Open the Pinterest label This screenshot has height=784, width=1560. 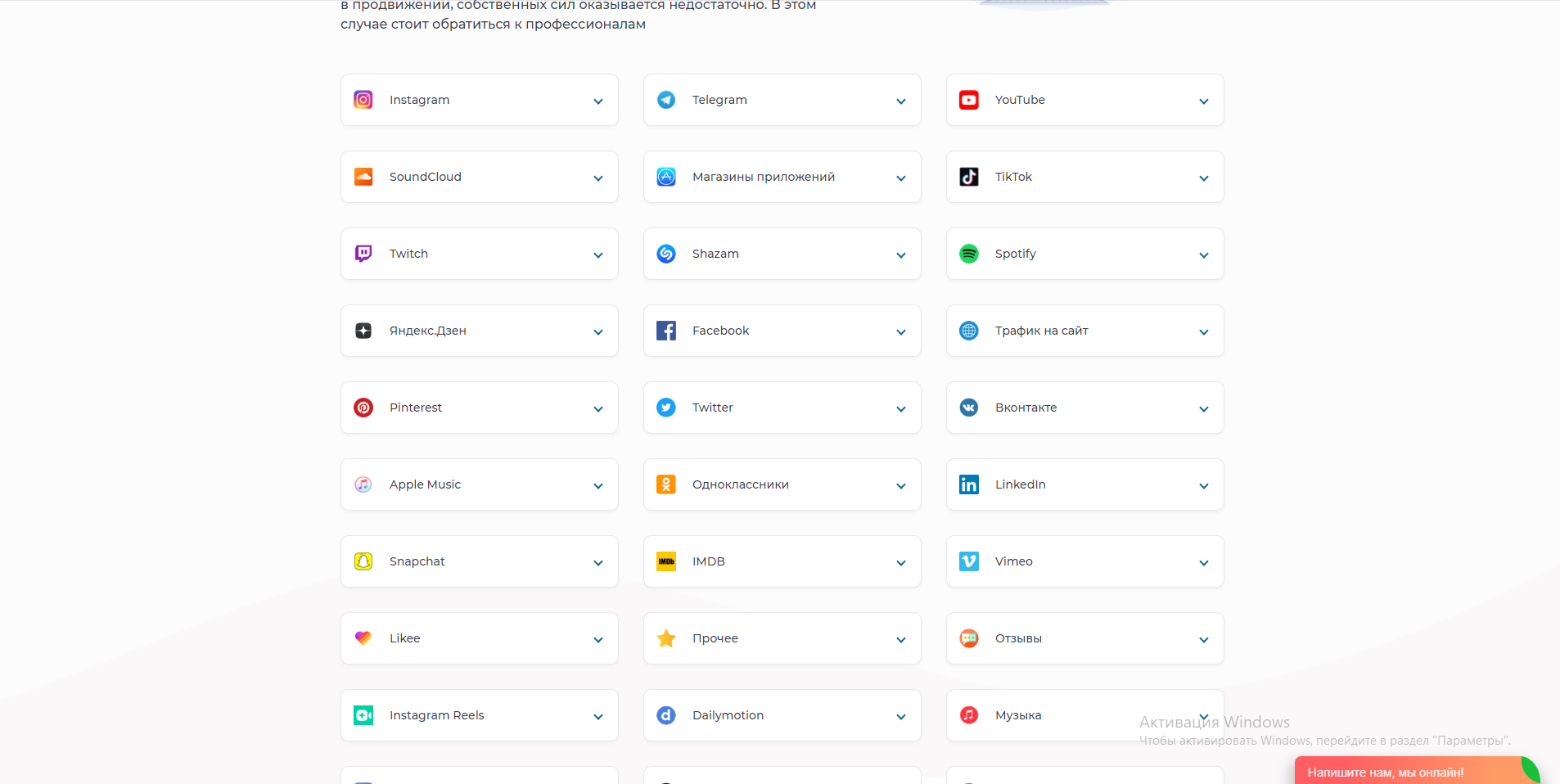[x=415, y=408]
